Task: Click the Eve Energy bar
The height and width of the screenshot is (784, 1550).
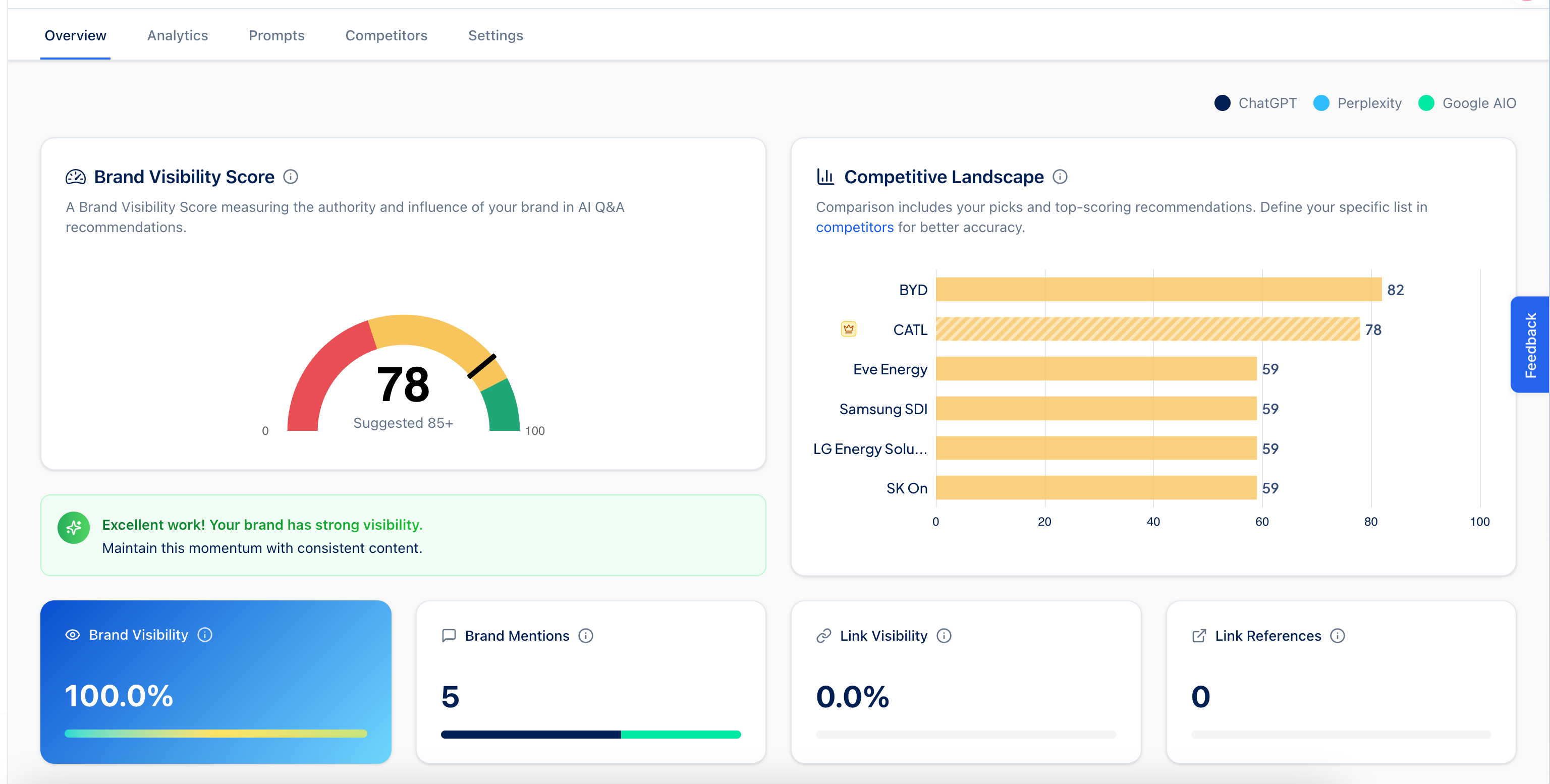Action: (x=1096, y=369)
